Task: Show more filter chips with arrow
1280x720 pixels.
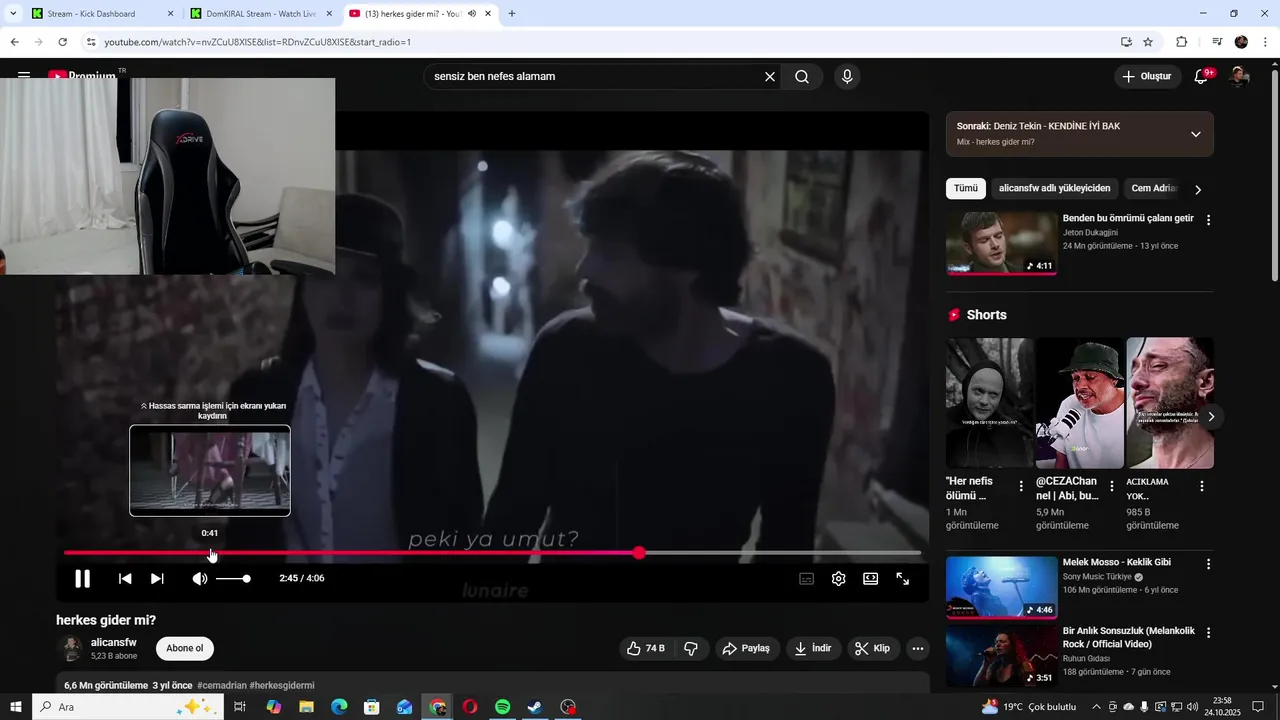Action: (1198, 189)
